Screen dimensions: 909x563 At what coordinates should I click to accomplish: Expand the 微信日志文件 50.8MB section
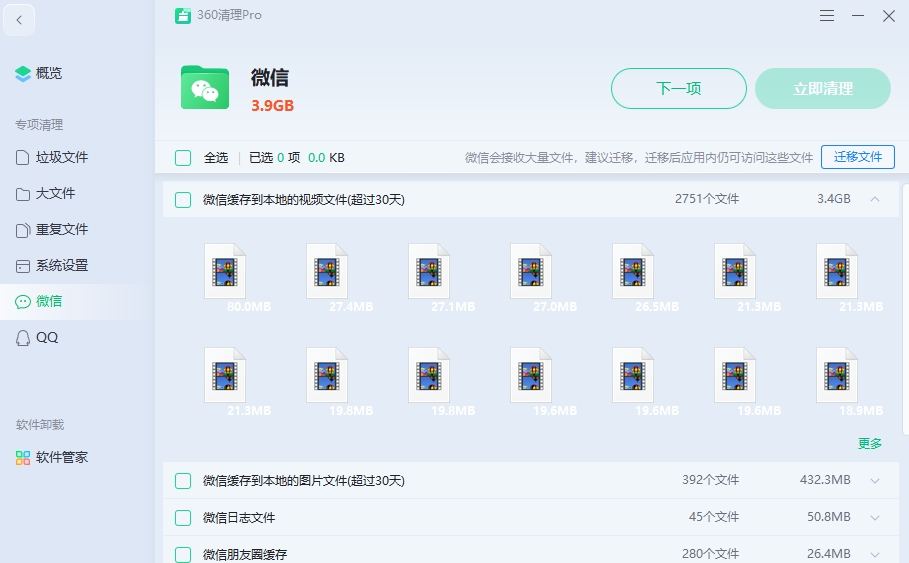point(875,518)
